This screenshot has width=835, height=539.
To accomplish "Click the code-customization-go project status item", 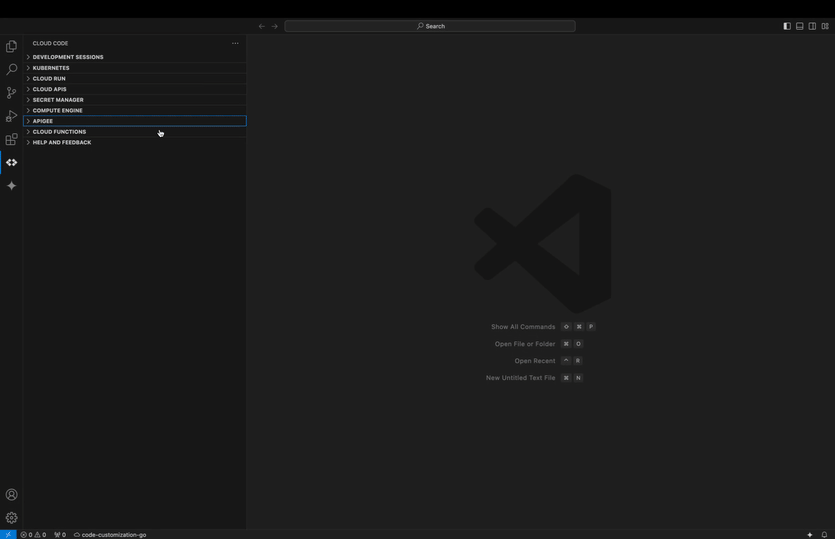I will pos(110,534).
